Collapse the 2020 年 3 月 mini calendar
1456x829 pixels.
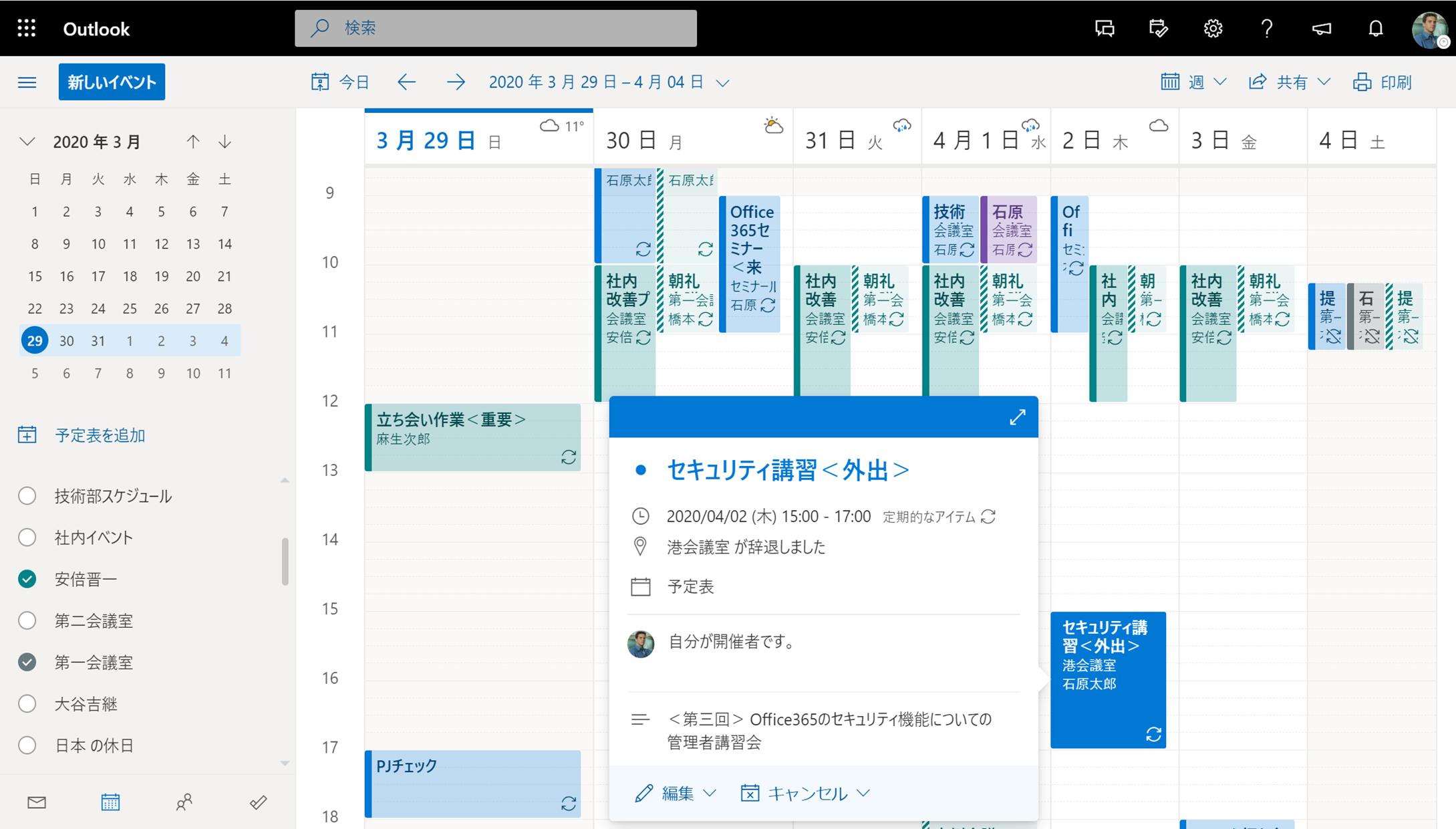pyautogui.click(x=27, y=142)
